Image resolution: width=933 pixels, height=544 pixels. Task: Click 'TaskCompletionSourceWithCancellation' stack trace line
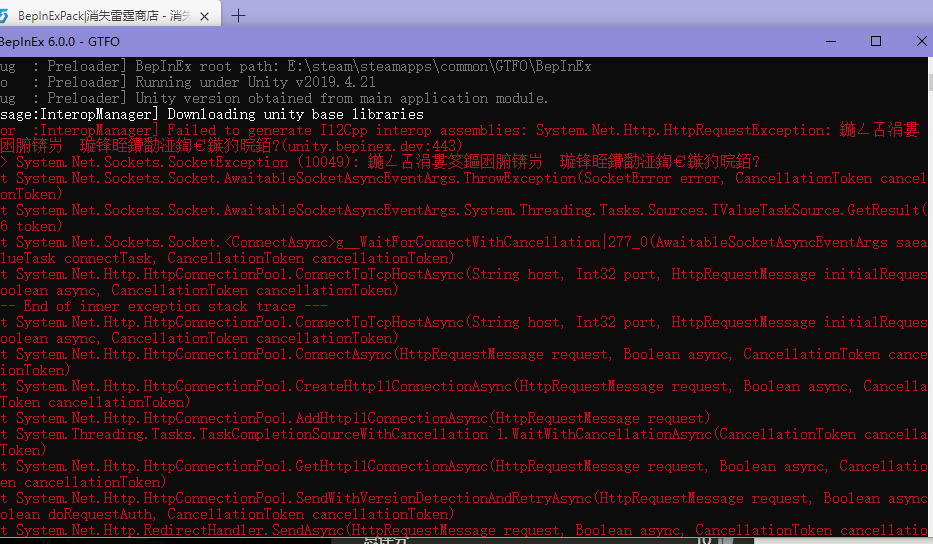[464, 434]
